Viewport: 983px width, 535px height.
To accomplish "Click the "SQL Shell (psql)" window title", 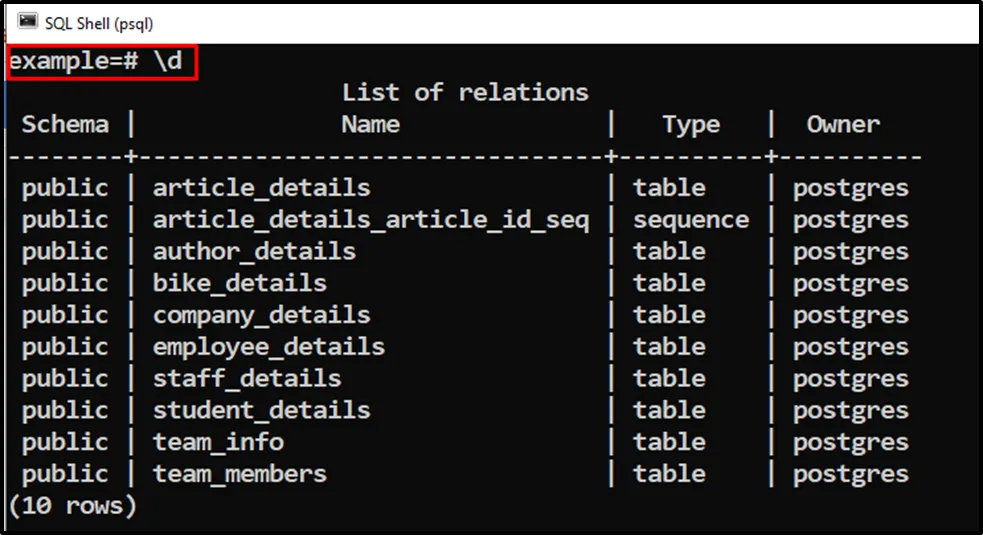I will coord(99,23).
